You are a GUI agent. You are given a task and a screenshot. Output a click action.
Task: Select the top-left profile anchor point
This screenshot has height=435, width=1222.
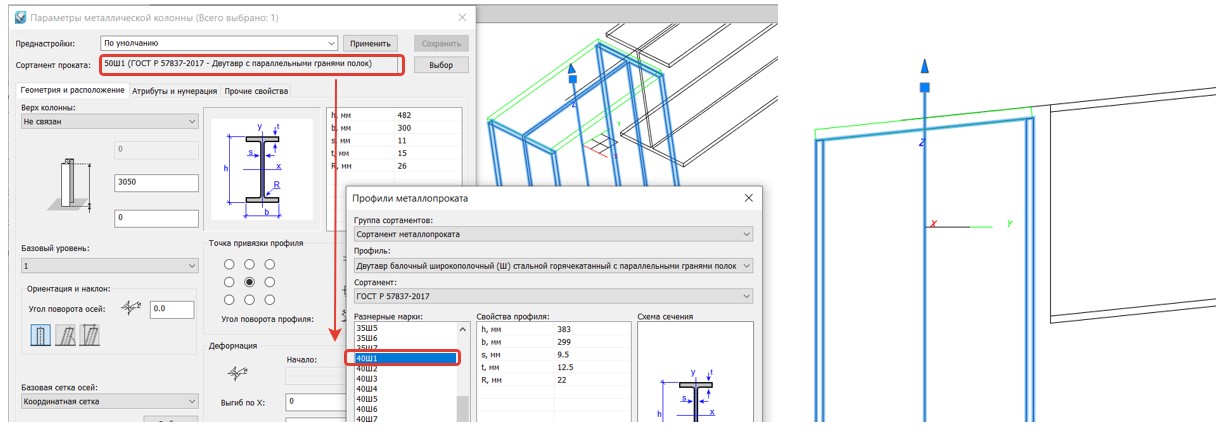230,265
